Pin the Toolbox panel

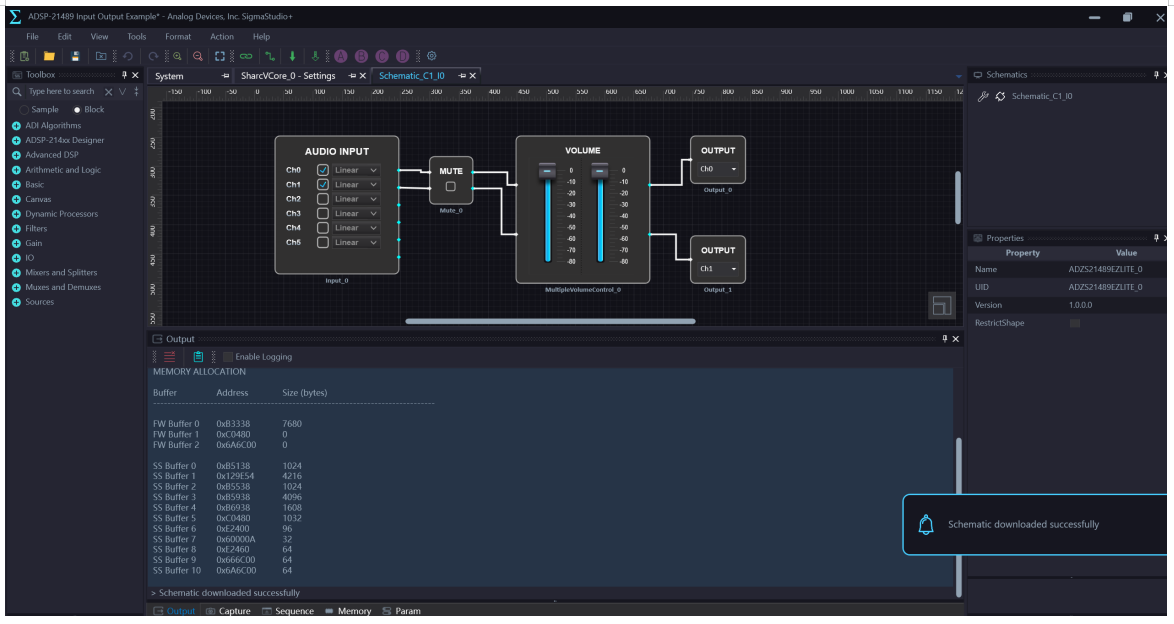124,75
